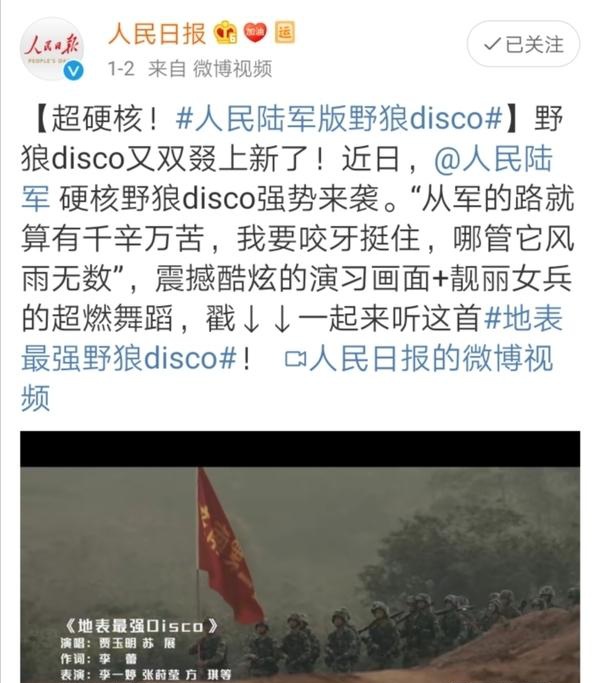
Task: Open hashtag #地表最强野狼disco#
Action: pos(292,338)
